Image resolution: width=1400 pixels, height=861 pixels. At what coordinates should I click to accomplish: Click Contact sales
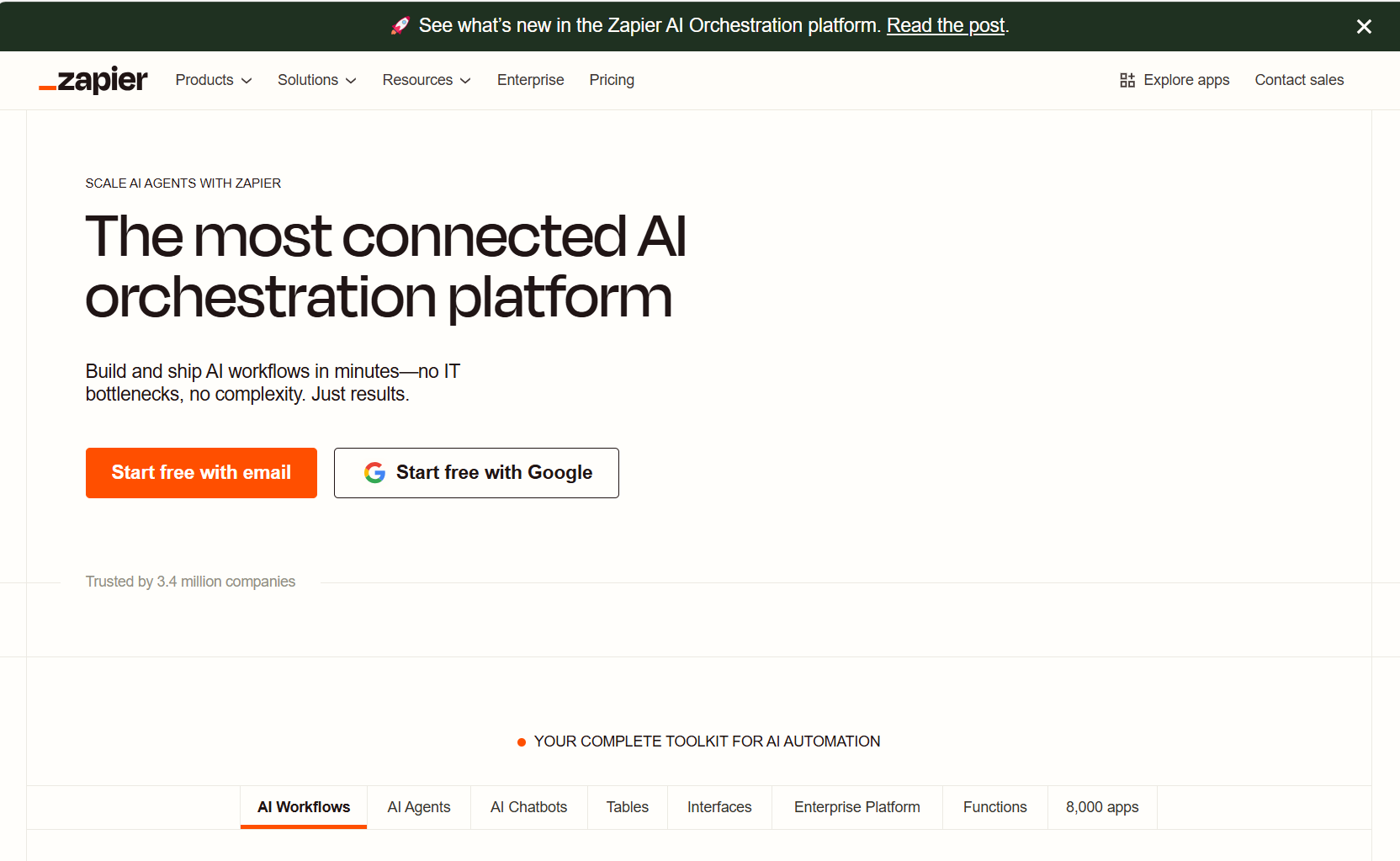click(1299, 80)
